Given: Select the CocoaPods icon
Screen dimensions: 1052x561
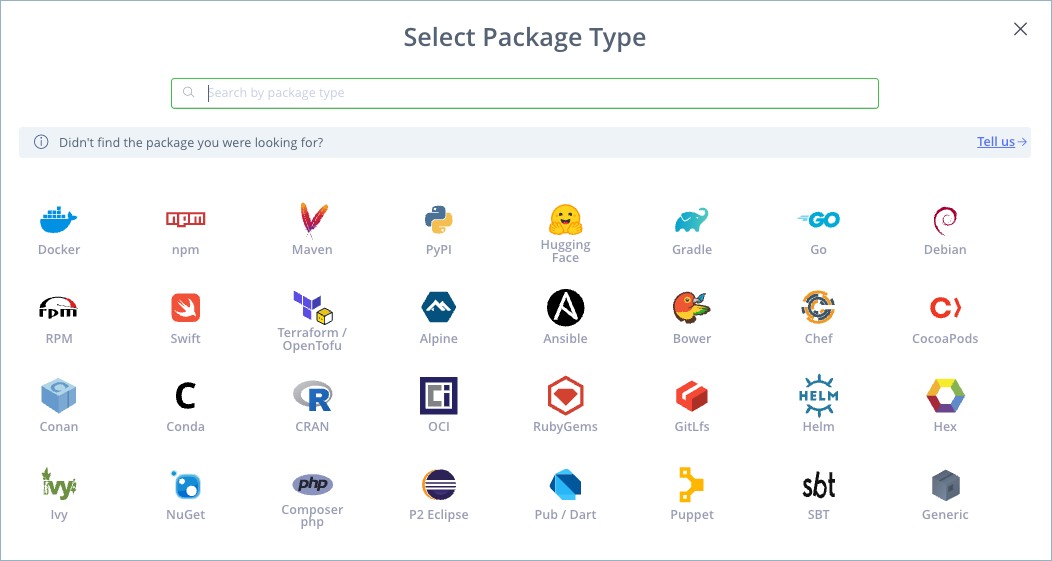Looking at the screenshot, I should 945,308.
